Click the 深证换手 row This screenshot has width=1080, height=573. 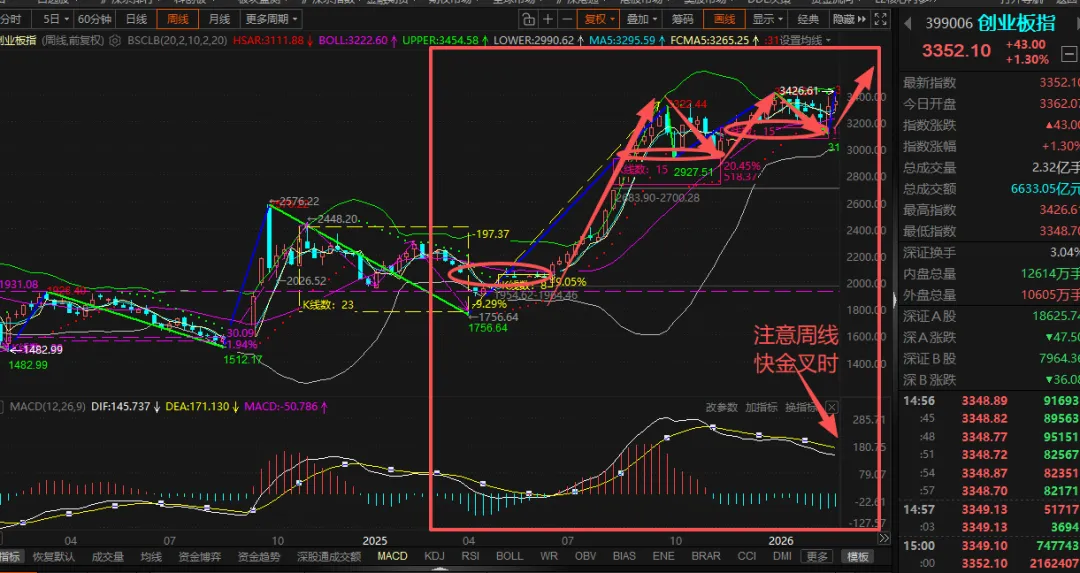tap(990, 252)
